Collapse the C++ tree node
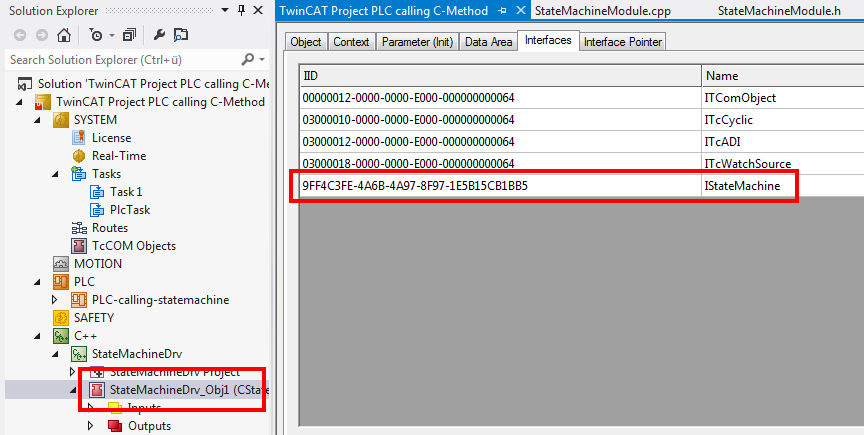The width and height of the screenshot is (864, 435). 38,336
